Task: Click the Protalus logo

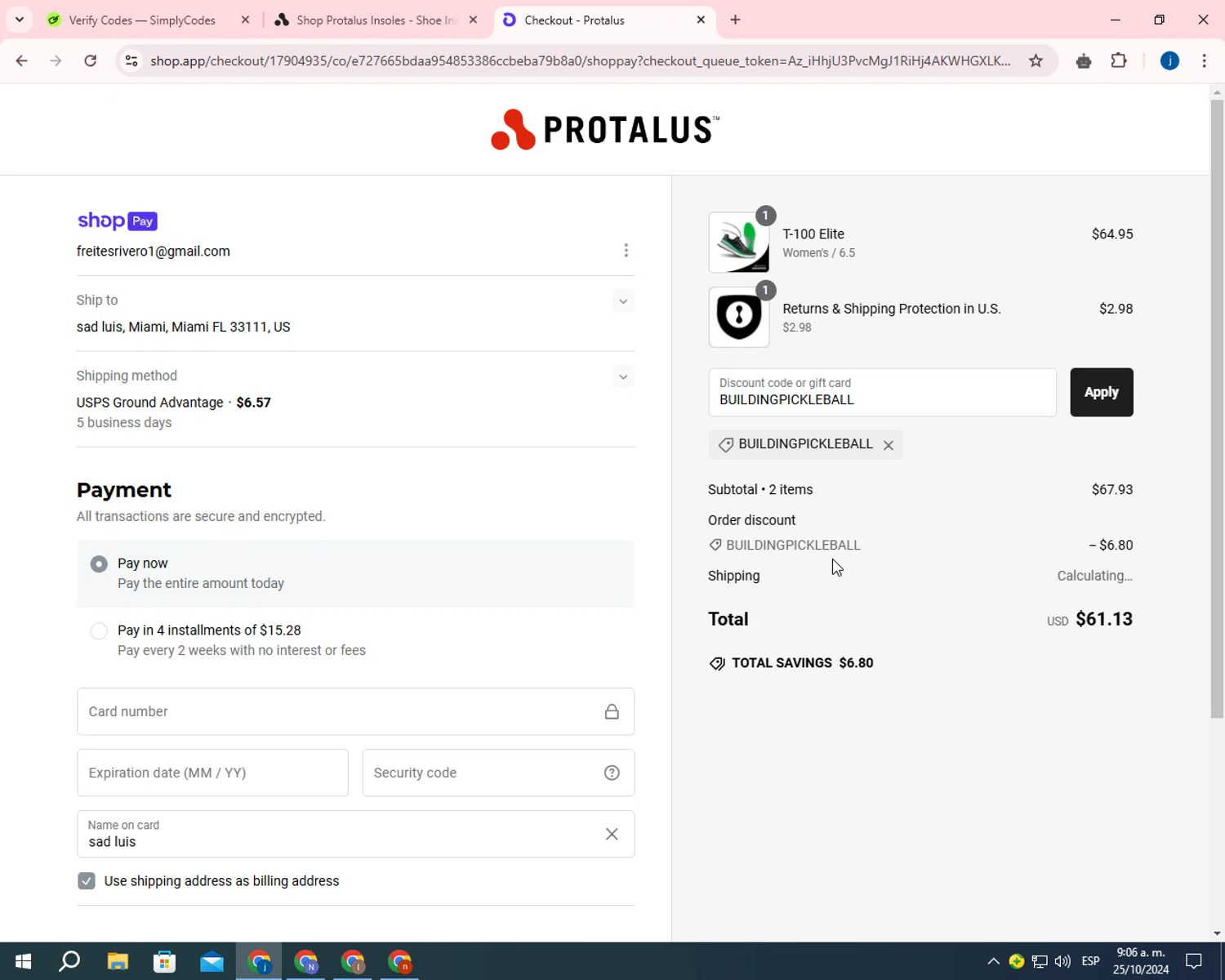Action: pyautogui.click(x=605, y=129)
